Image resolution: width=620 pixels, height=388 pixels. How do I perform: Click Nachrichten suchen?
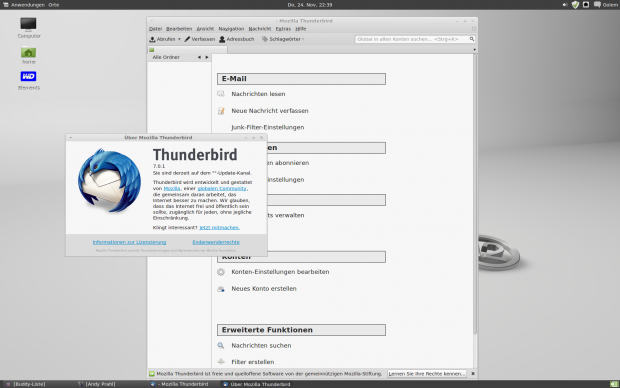click(261, 346)
